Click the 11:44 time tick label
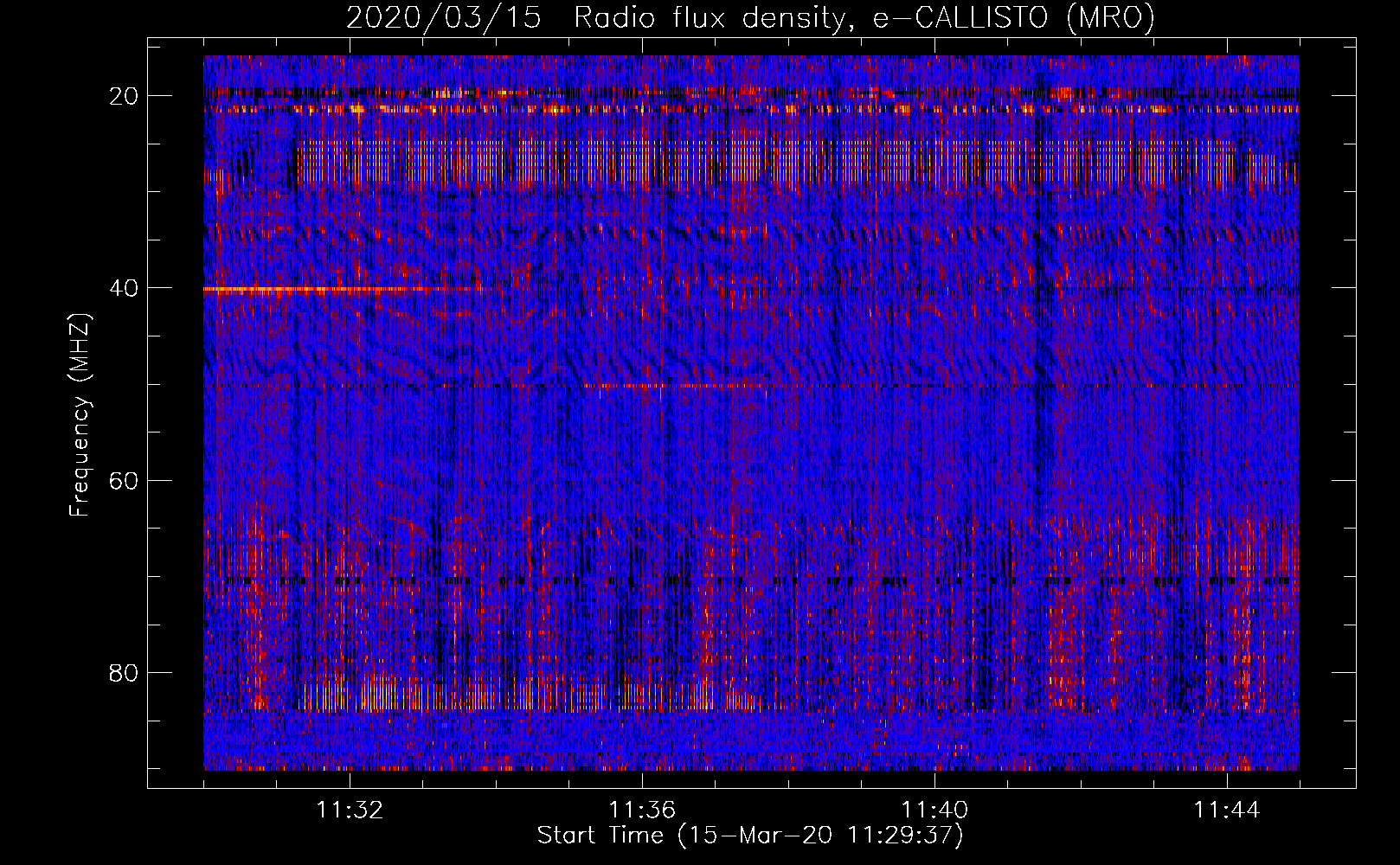This screenshot has height=865, width=1400. coord(1227,811)
